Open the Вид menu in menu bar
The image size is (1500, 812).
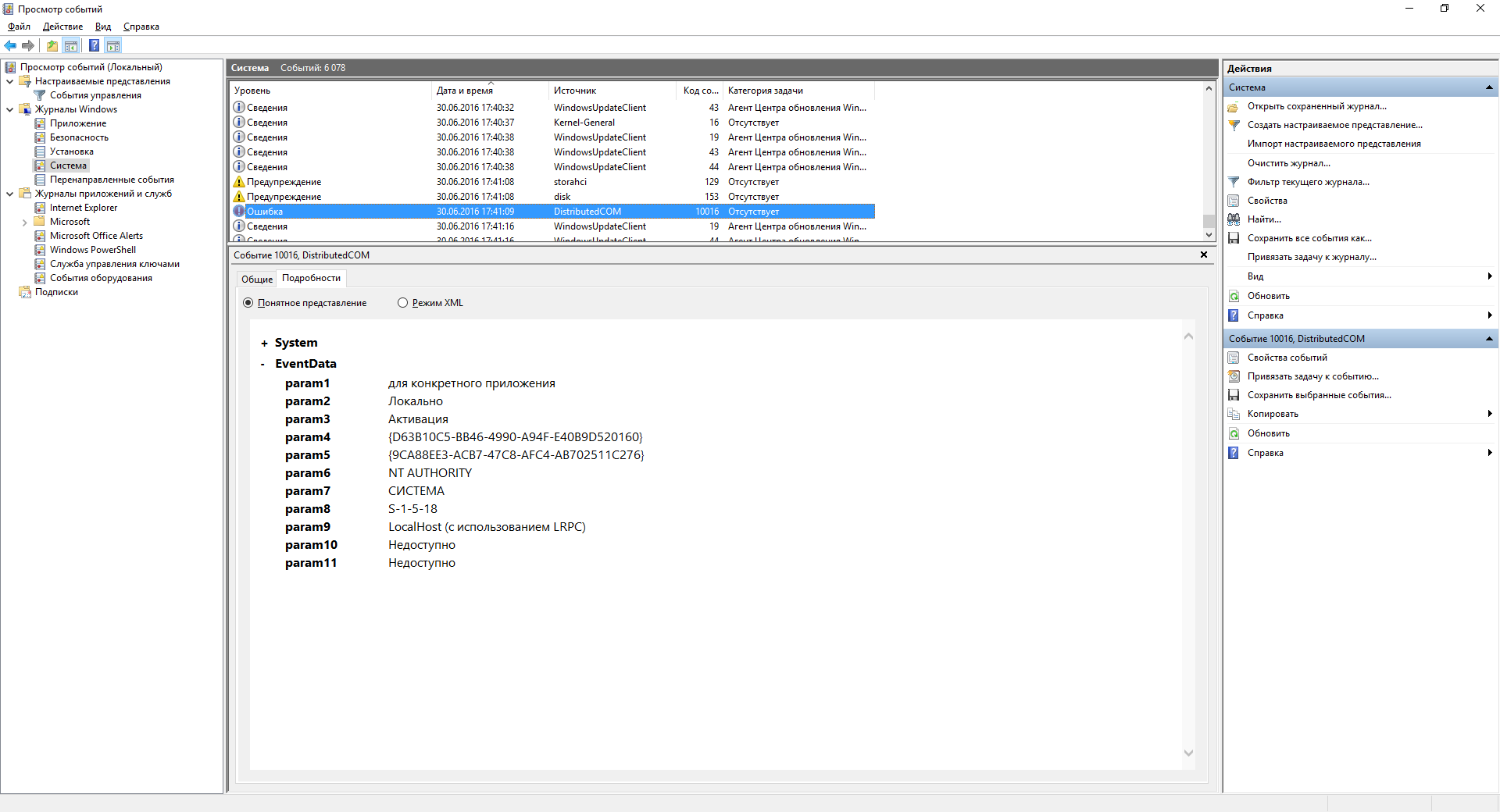103,27
